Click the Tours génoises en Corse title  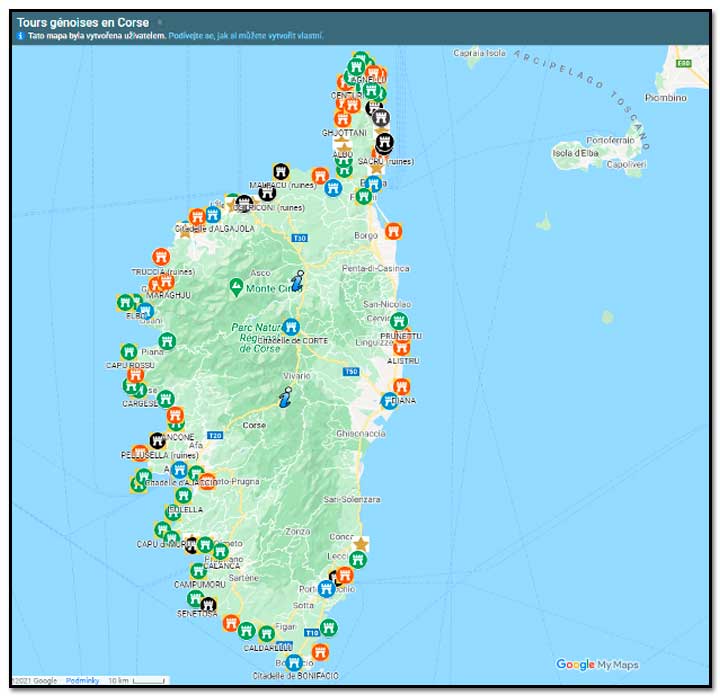click(83, 22)
